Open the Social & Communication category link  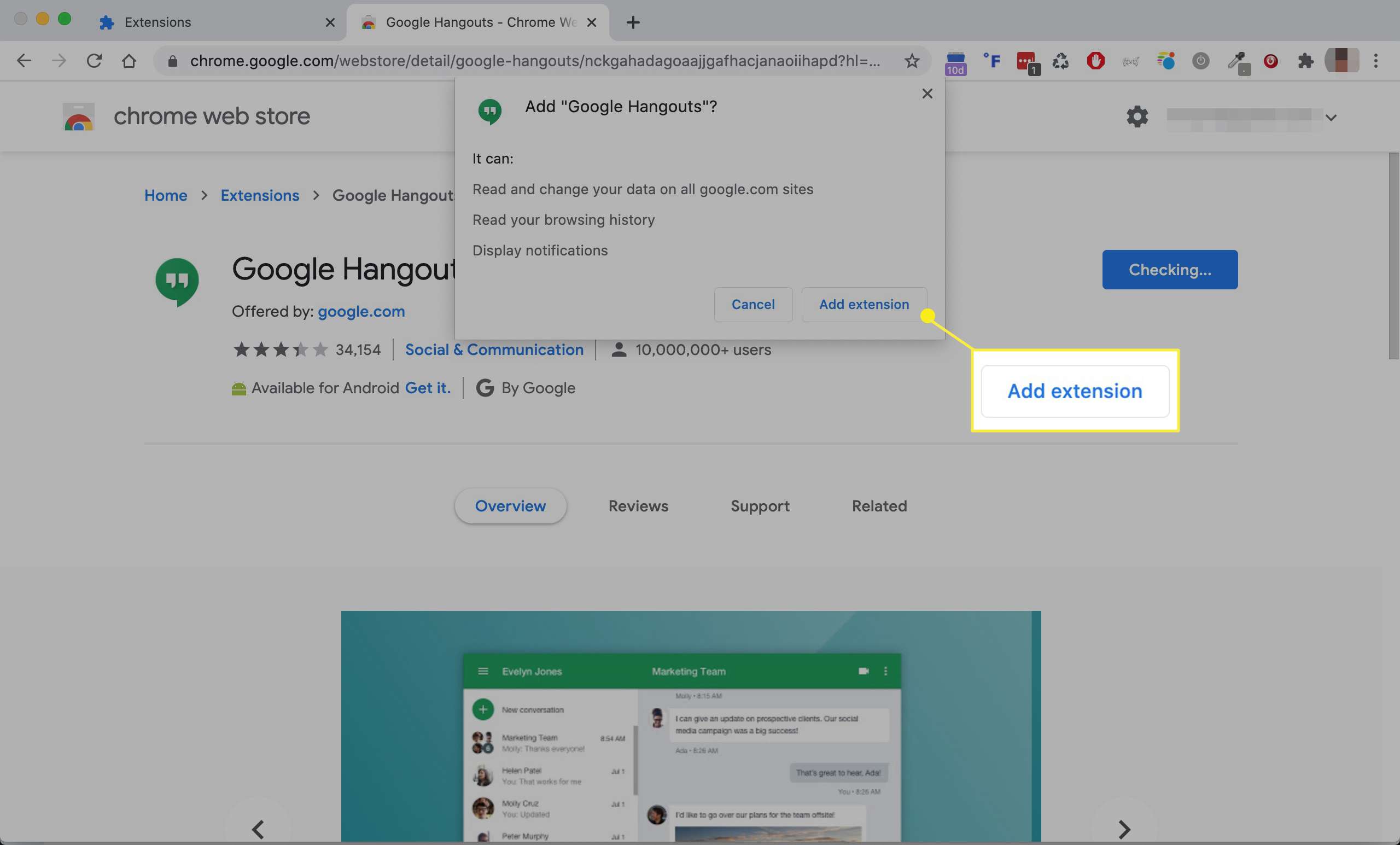click(494, 350)
